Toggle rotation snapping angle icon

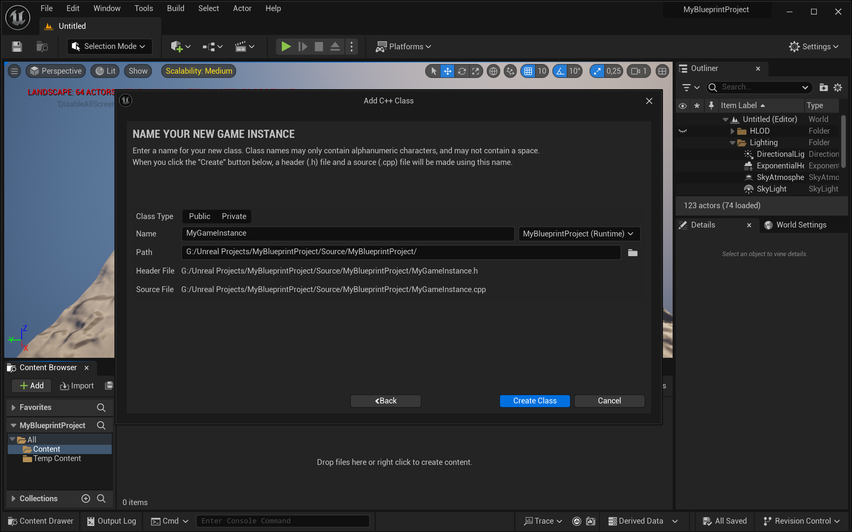(x=560, y=71)
